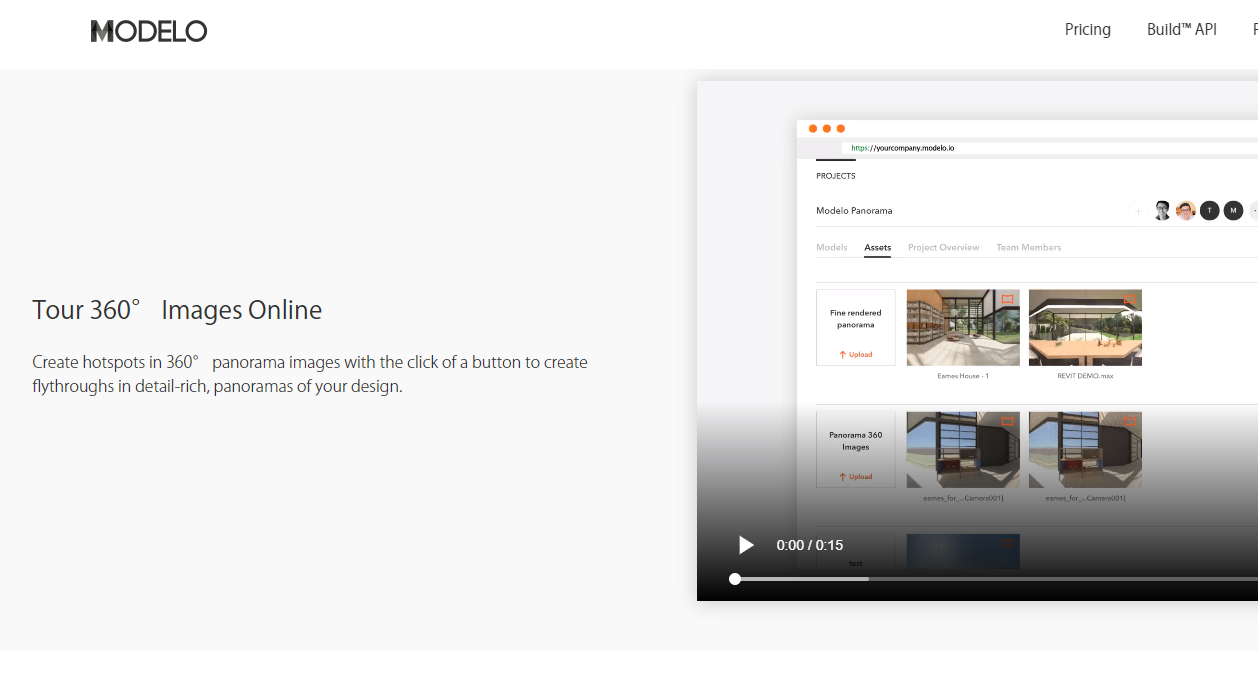Click the video progress bar handle

735,579
